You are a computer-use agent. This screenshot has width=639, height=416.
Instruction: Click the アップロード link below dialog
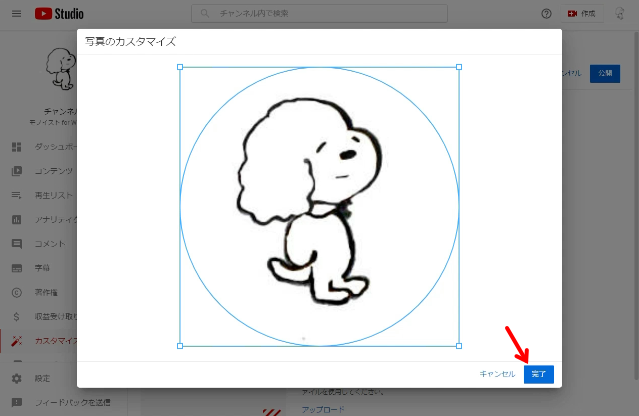(x=323, y=409)
